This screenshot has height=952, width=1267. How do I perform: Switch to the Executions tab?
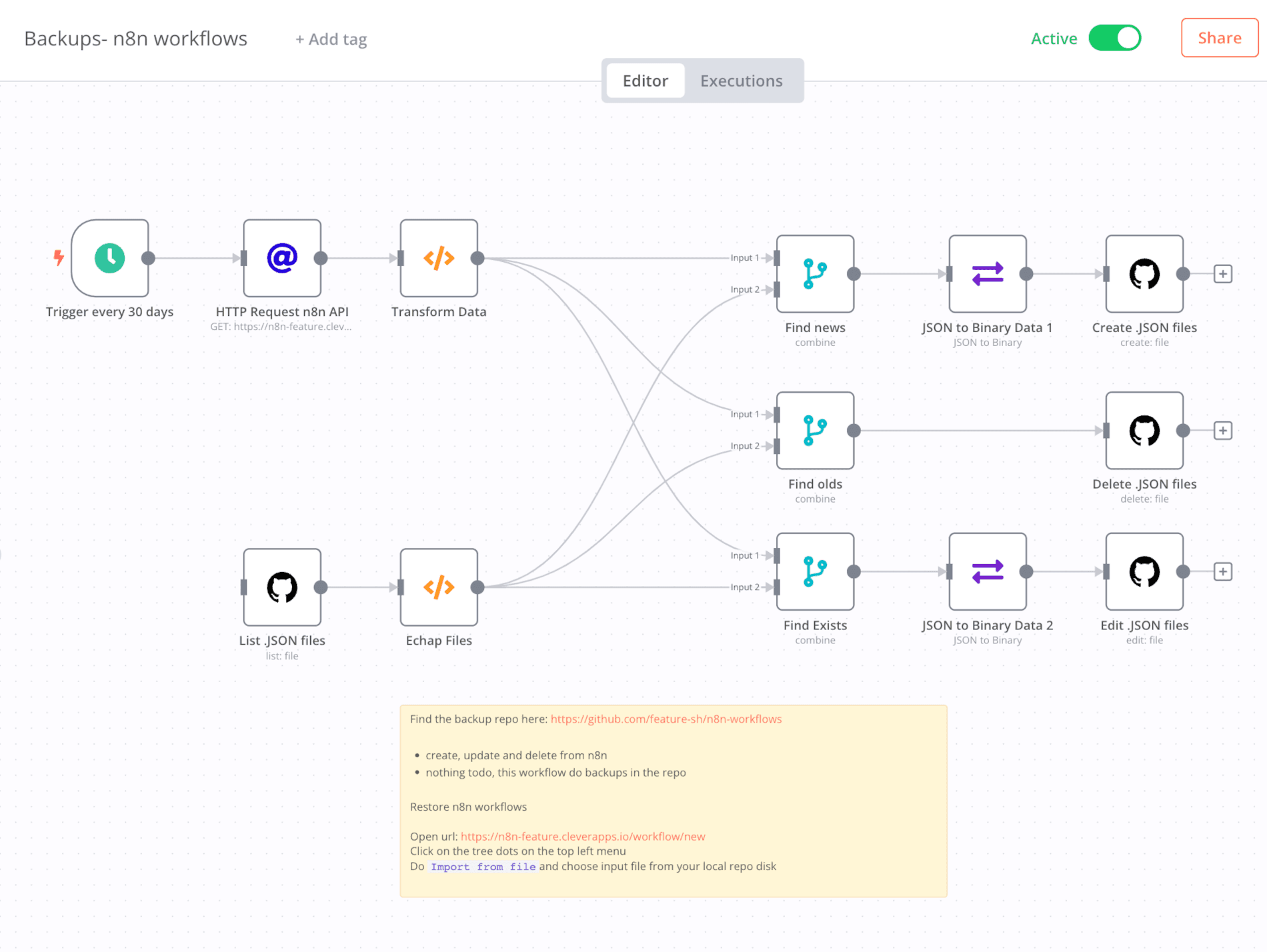(741, 81)
